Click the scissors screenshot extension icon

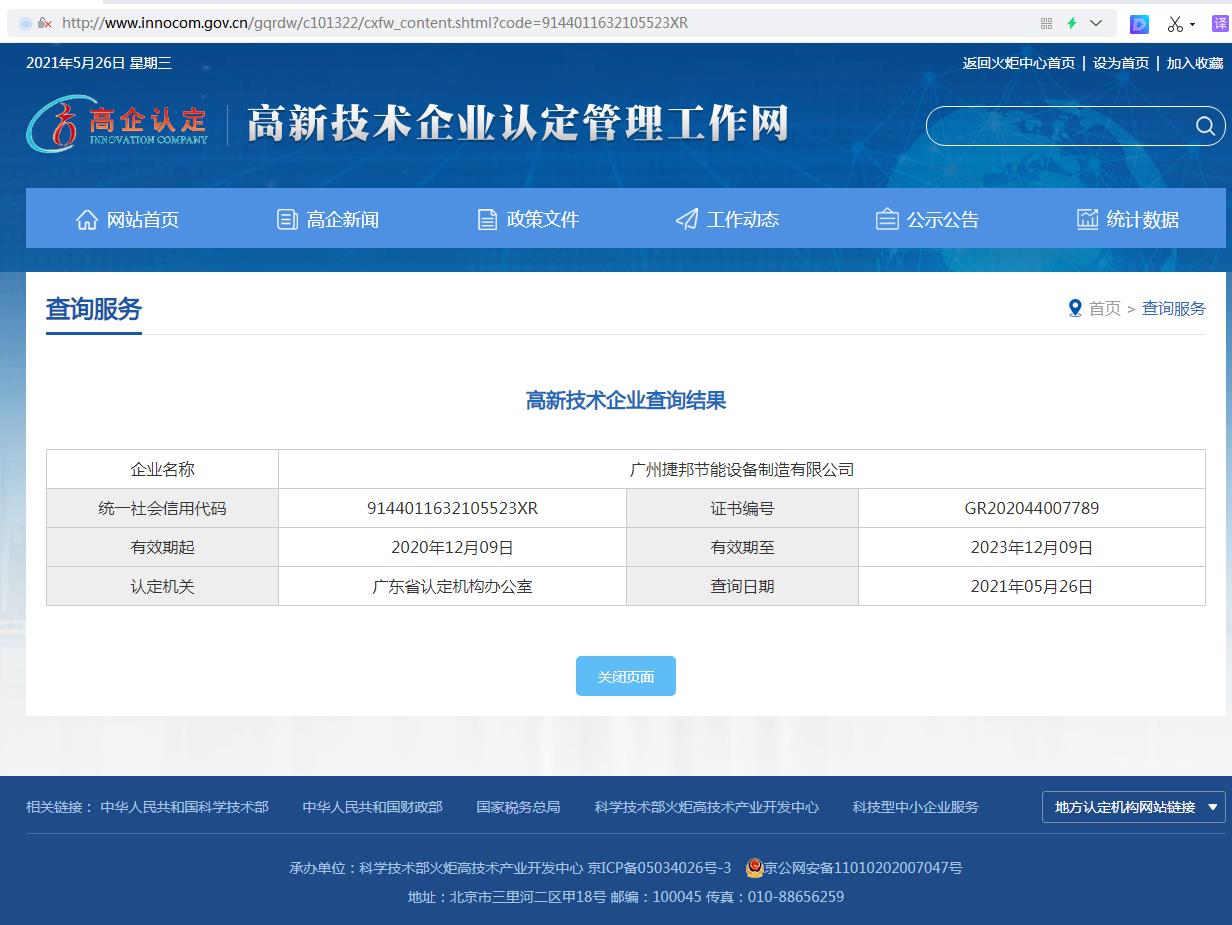1175,22
